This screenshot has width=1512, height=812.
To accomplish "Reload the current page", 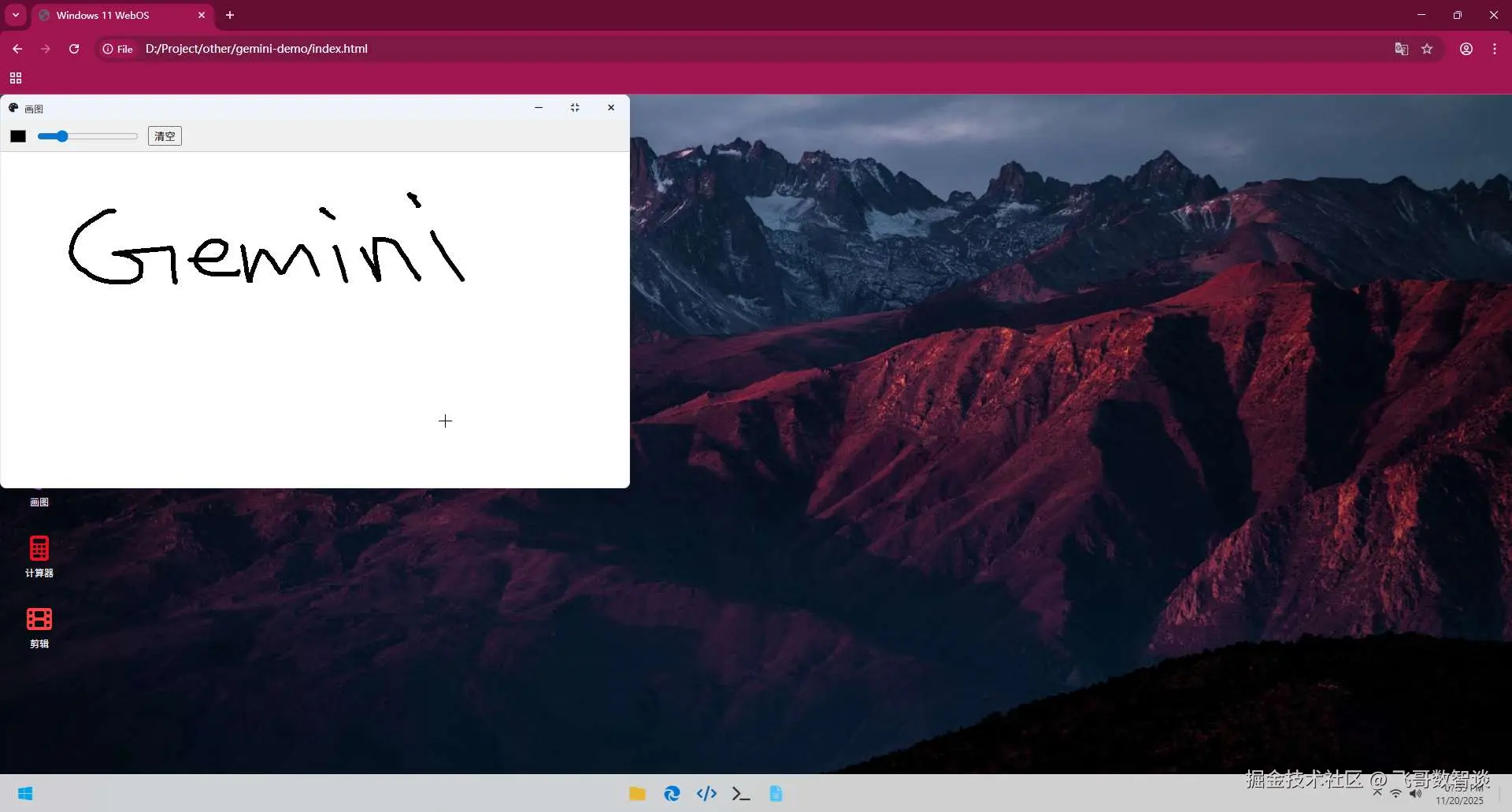I will tap(74, 49).
